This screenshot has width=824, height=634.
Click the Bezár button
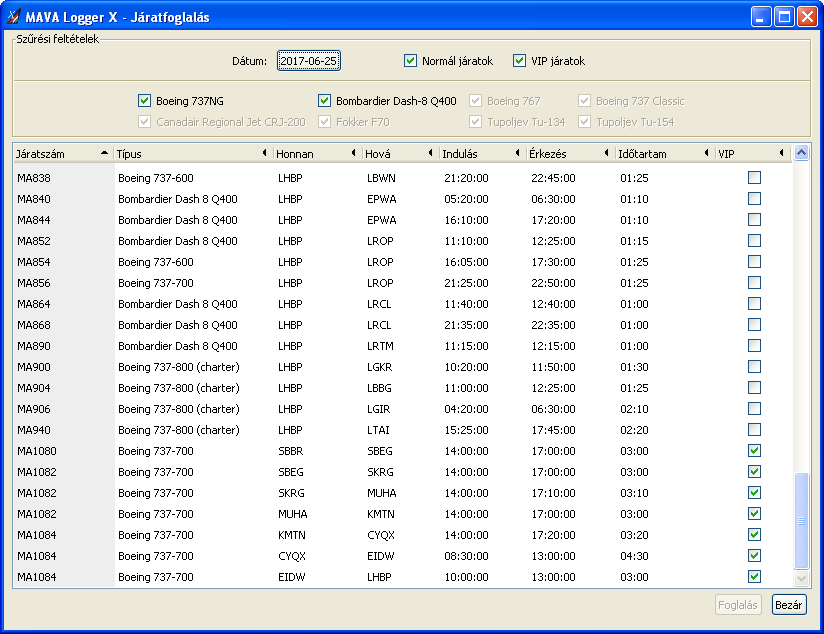(789, 605)
